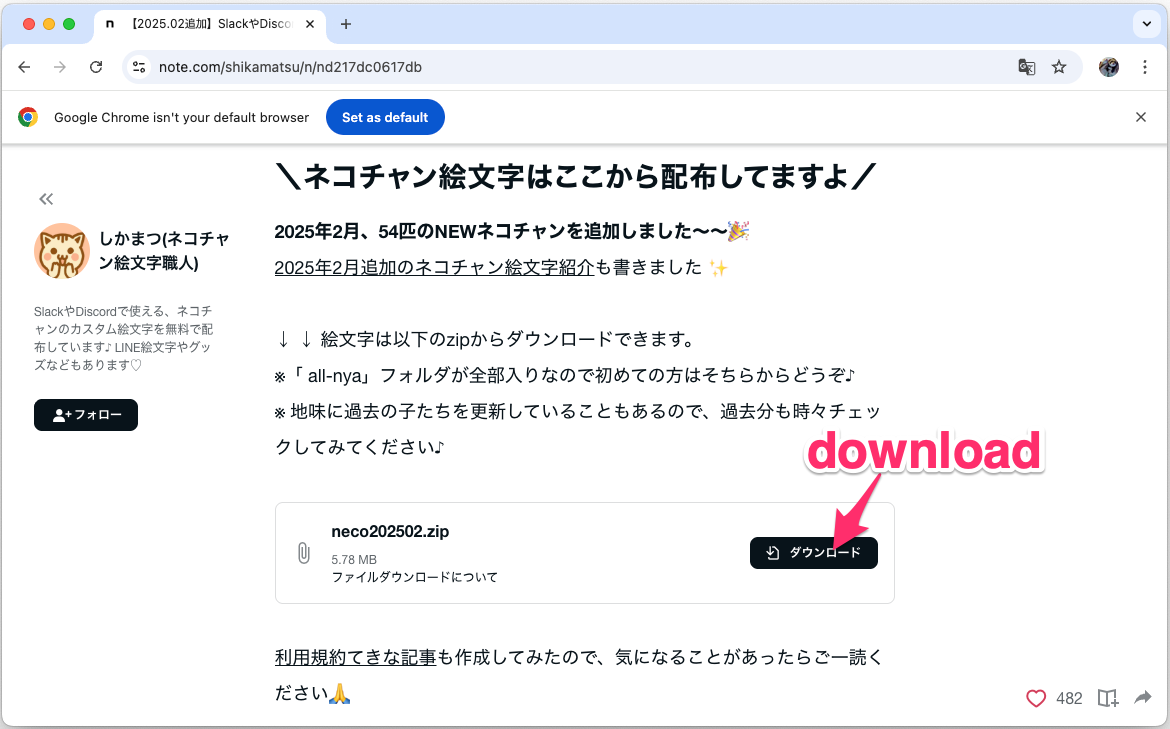Click the heart like icon
This screenshot has width=1170, height=729.
[x=1036, y=698]
